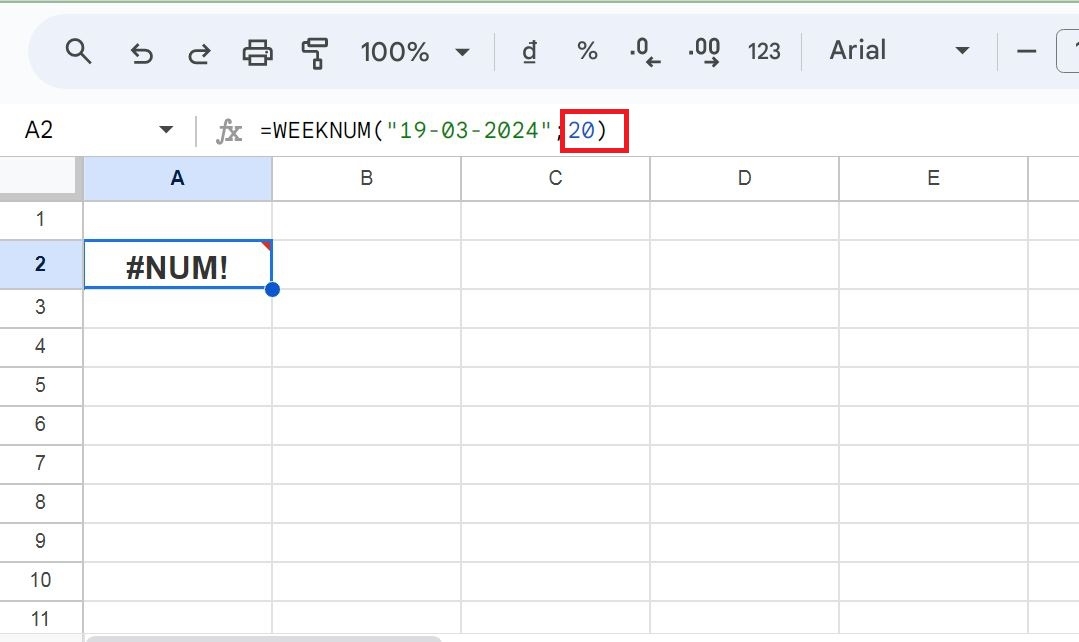1079x642 pixels.
Task: Select row 8 header
Action: (41, 502)
